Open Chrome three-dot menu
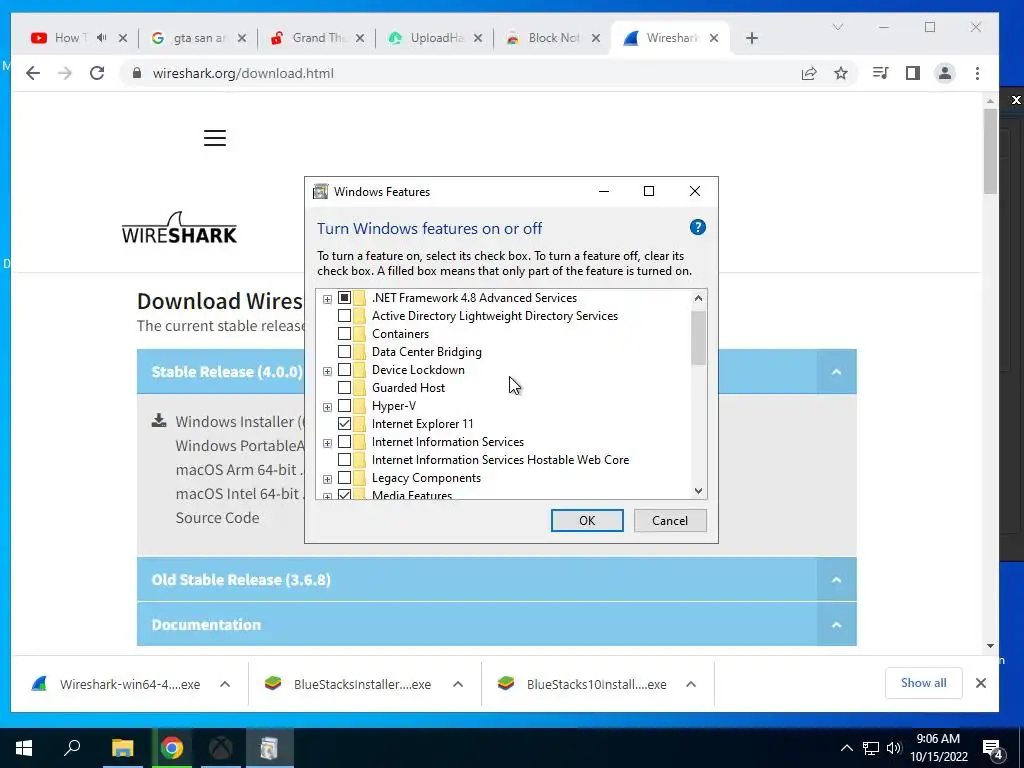Screen dimensions: 1024x768 [977, 73]
